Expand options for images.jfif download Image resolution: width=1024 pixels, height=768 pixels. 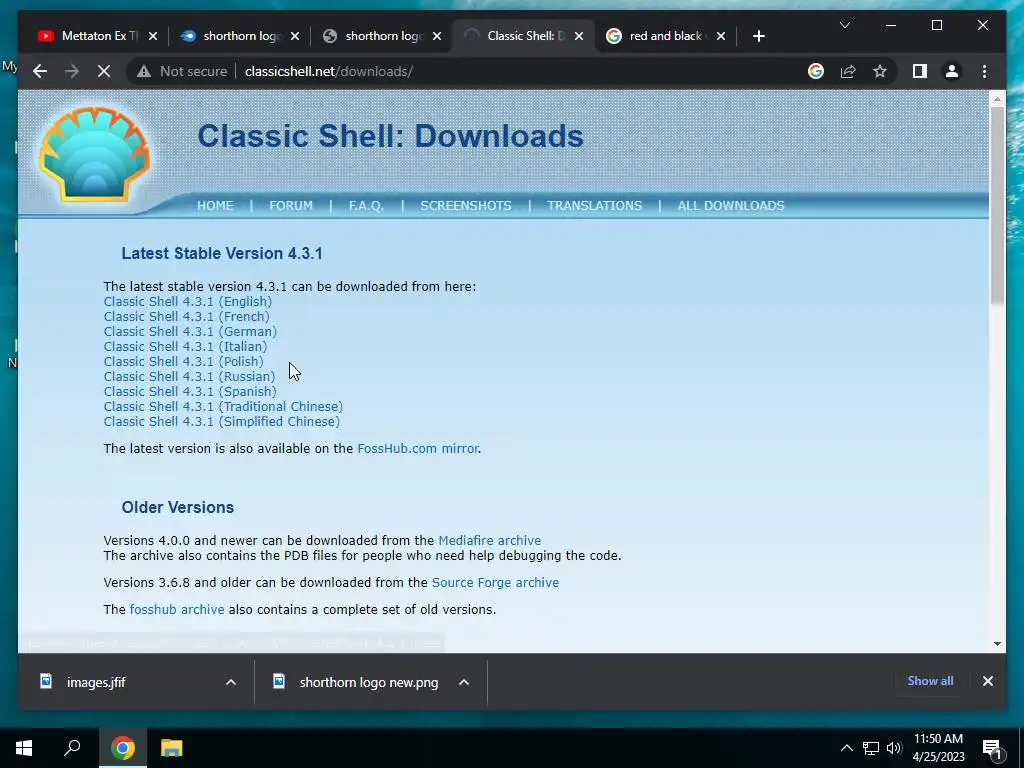(231, 682)
